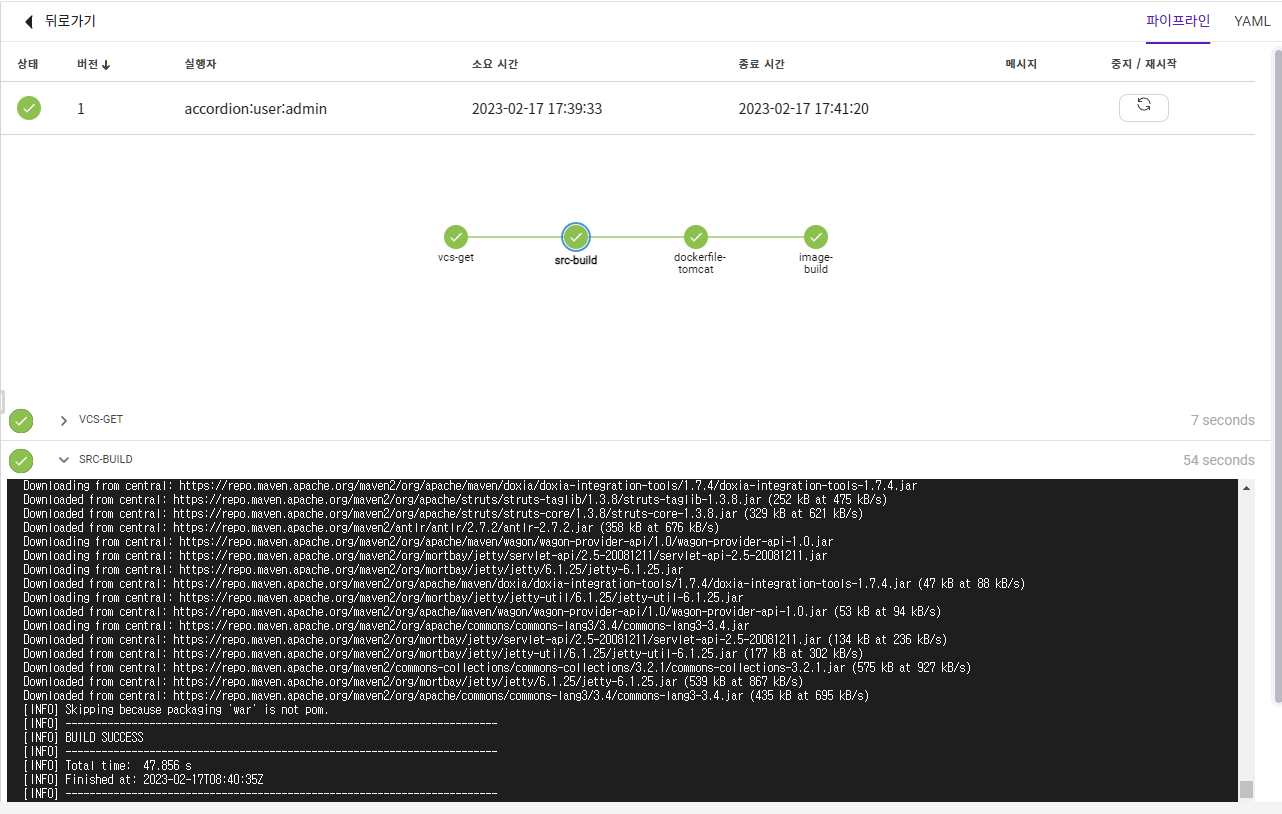Image resolution: width=1282 pixels, height=814 pixels.
Task: Click the green check next to SRC-BUILD log
Action: pyautogui.click(x=21, y=461)
